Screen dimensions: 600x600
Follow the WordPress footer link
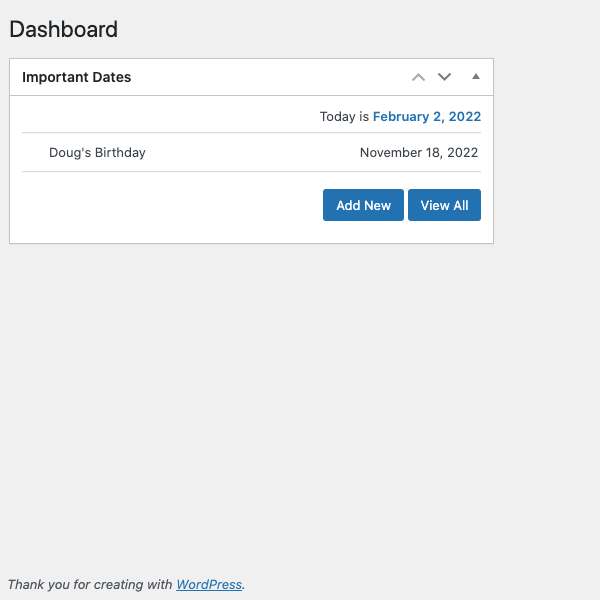click(209, 584)
